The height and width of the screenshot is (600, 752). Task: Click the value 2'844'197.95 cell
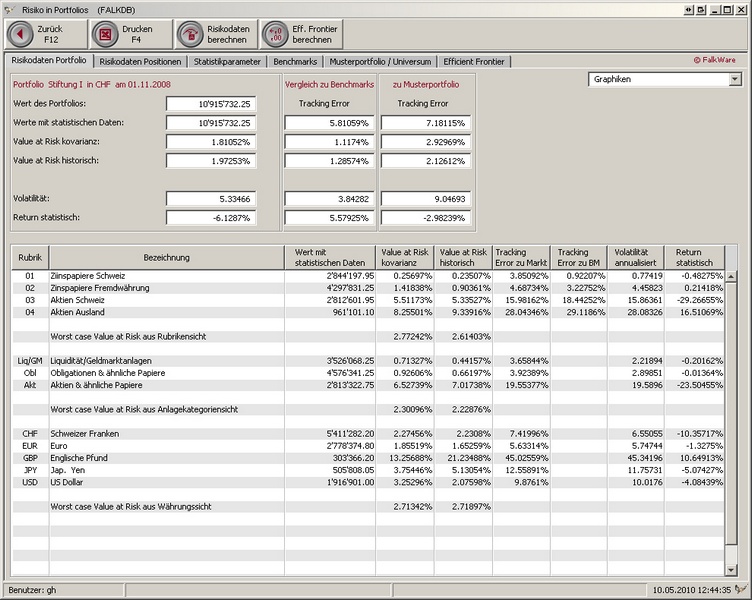coord(330,276)
